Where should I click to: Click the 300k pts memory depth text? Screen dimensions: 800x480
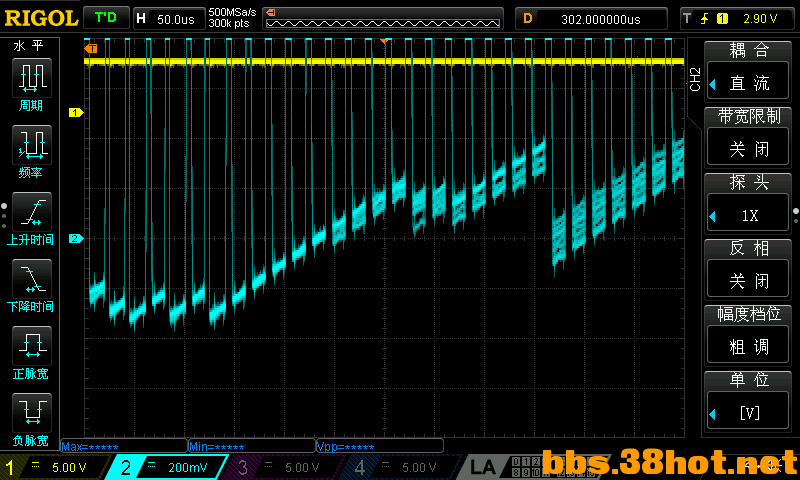229,23
